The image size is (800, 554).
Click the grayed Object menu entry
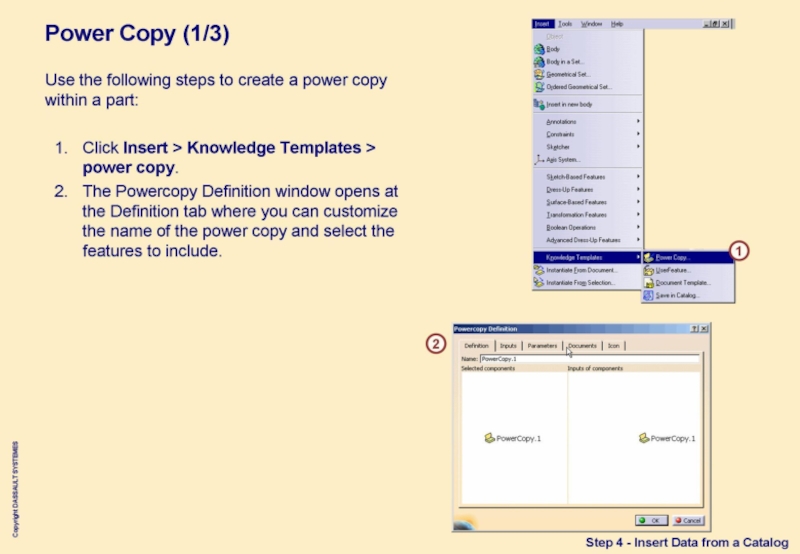(x=555, y=37)
